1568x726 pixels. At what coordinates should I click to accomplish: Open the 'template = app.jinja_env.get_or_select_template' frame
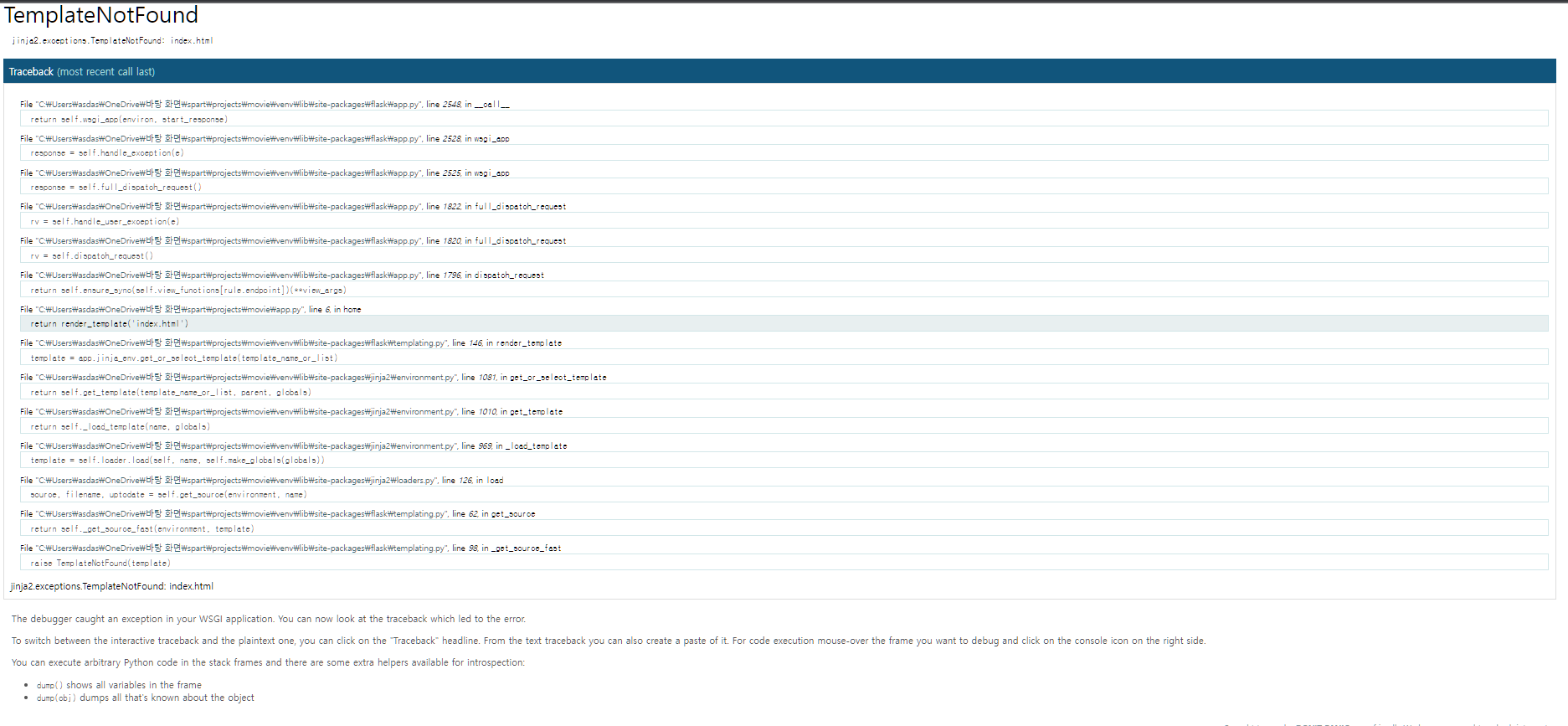click(x=183, y=358)
